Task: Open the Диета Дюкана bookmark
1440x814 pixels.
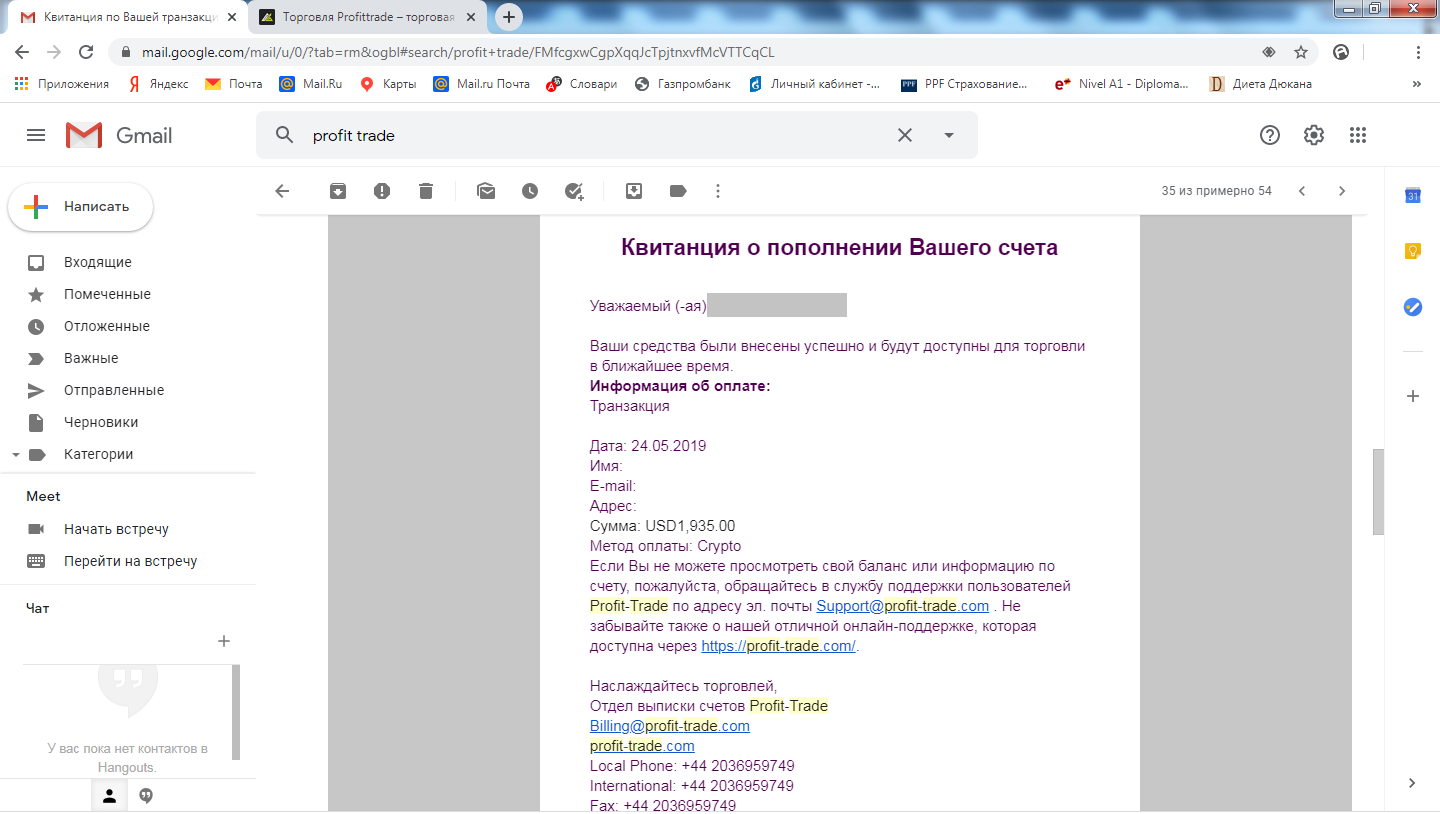Action: point(1260,84)
